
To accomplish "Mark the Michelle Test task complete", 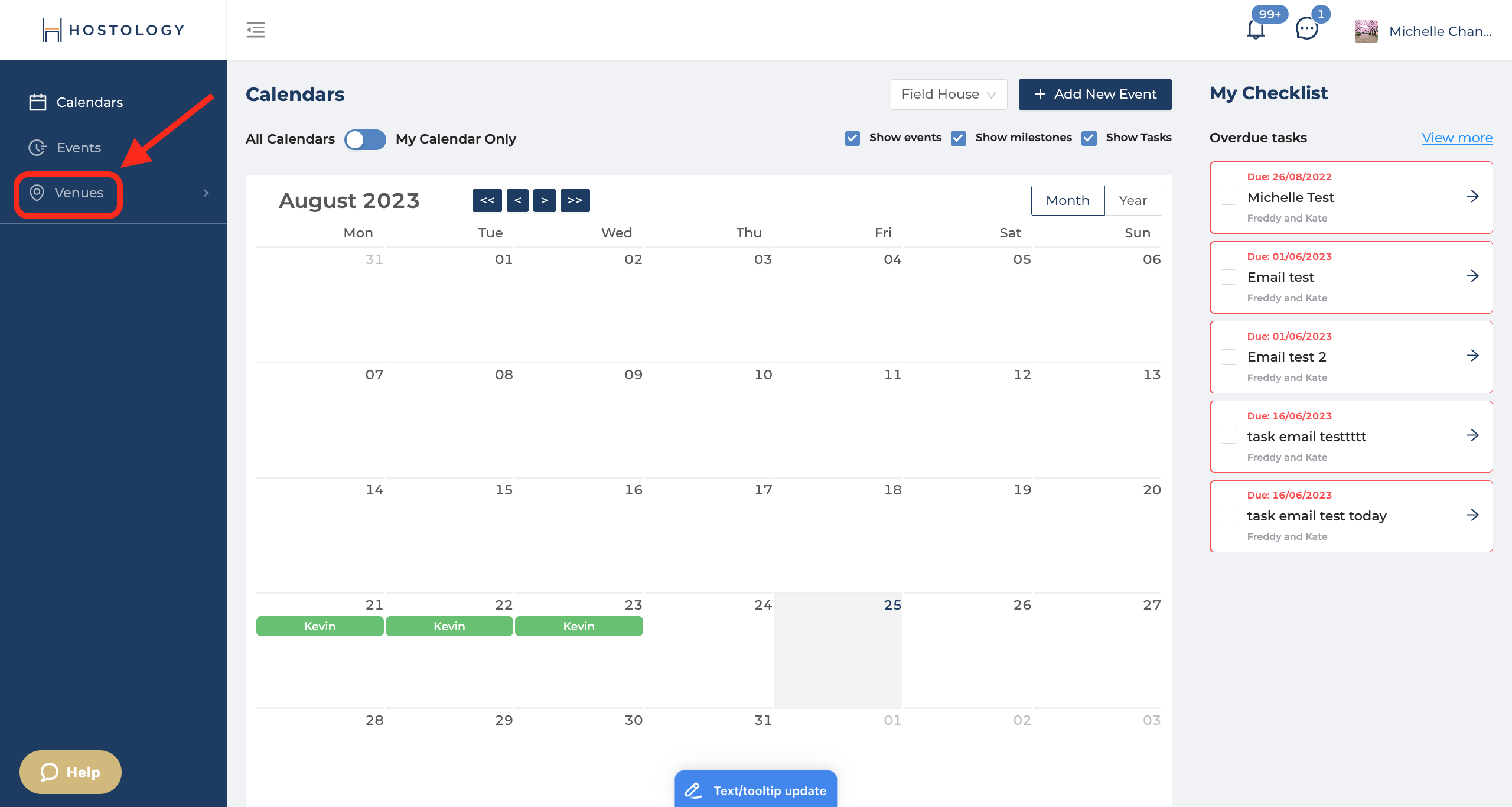I will 1229,197.
